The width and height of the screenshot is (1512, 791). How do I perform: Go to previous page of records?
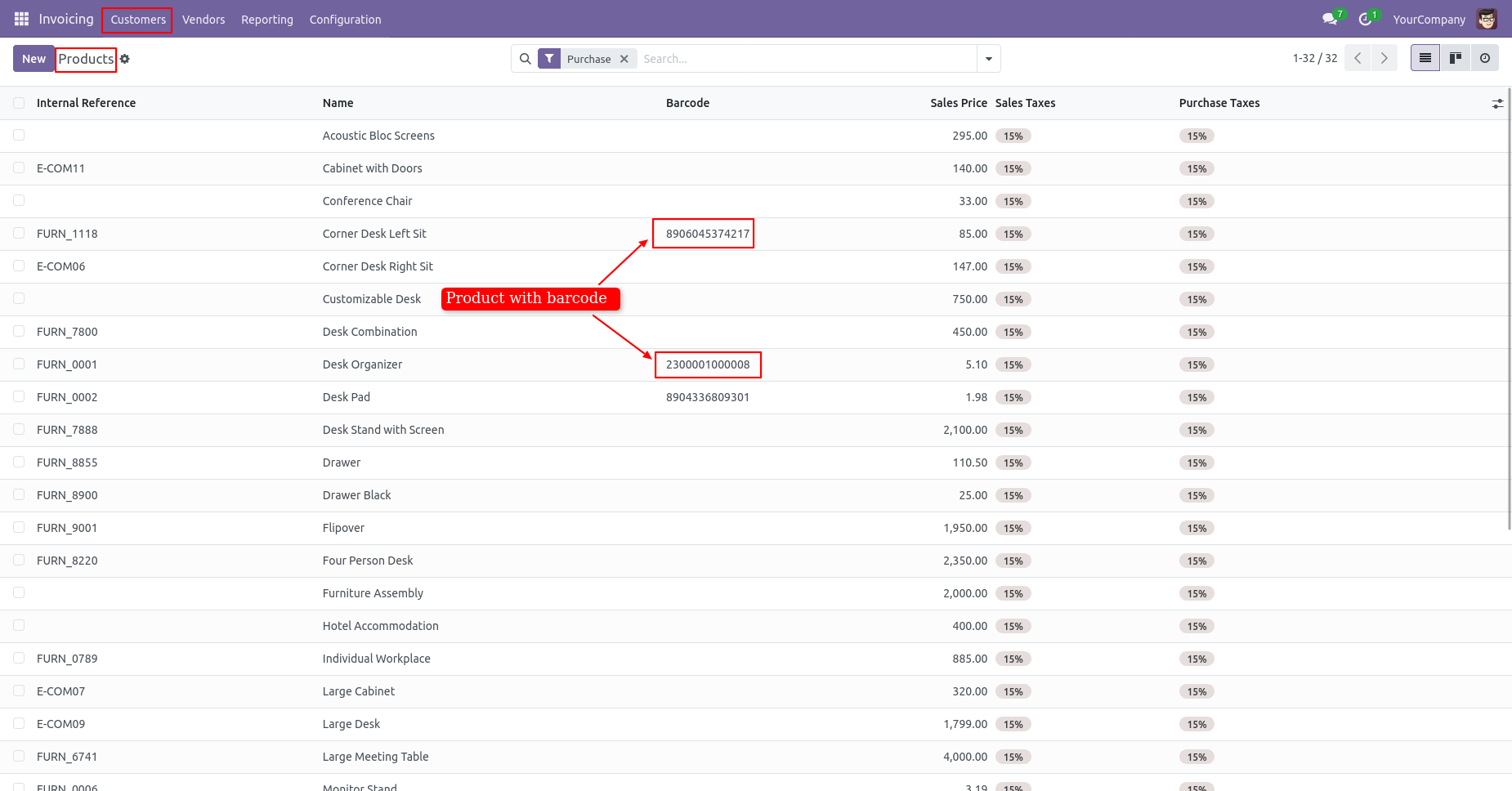click(1358, 58)
